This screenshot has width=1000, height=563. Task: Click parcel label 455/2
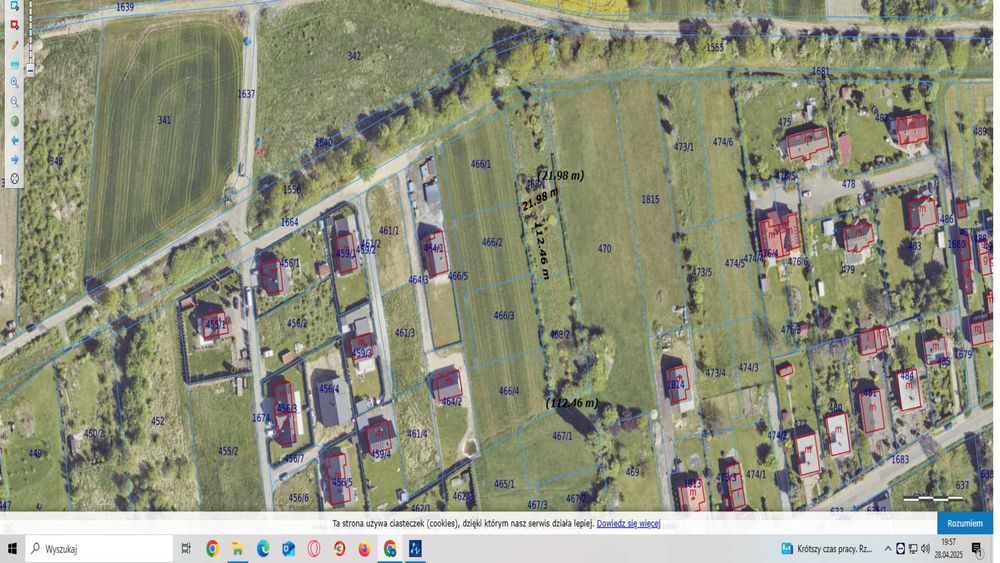pos(228,451)
